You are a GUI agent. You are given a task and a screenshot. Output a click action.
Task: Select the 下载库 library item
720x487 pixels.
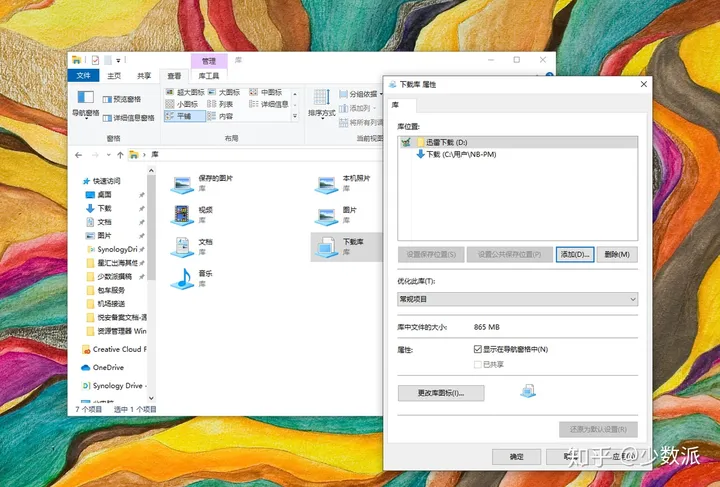347,247
